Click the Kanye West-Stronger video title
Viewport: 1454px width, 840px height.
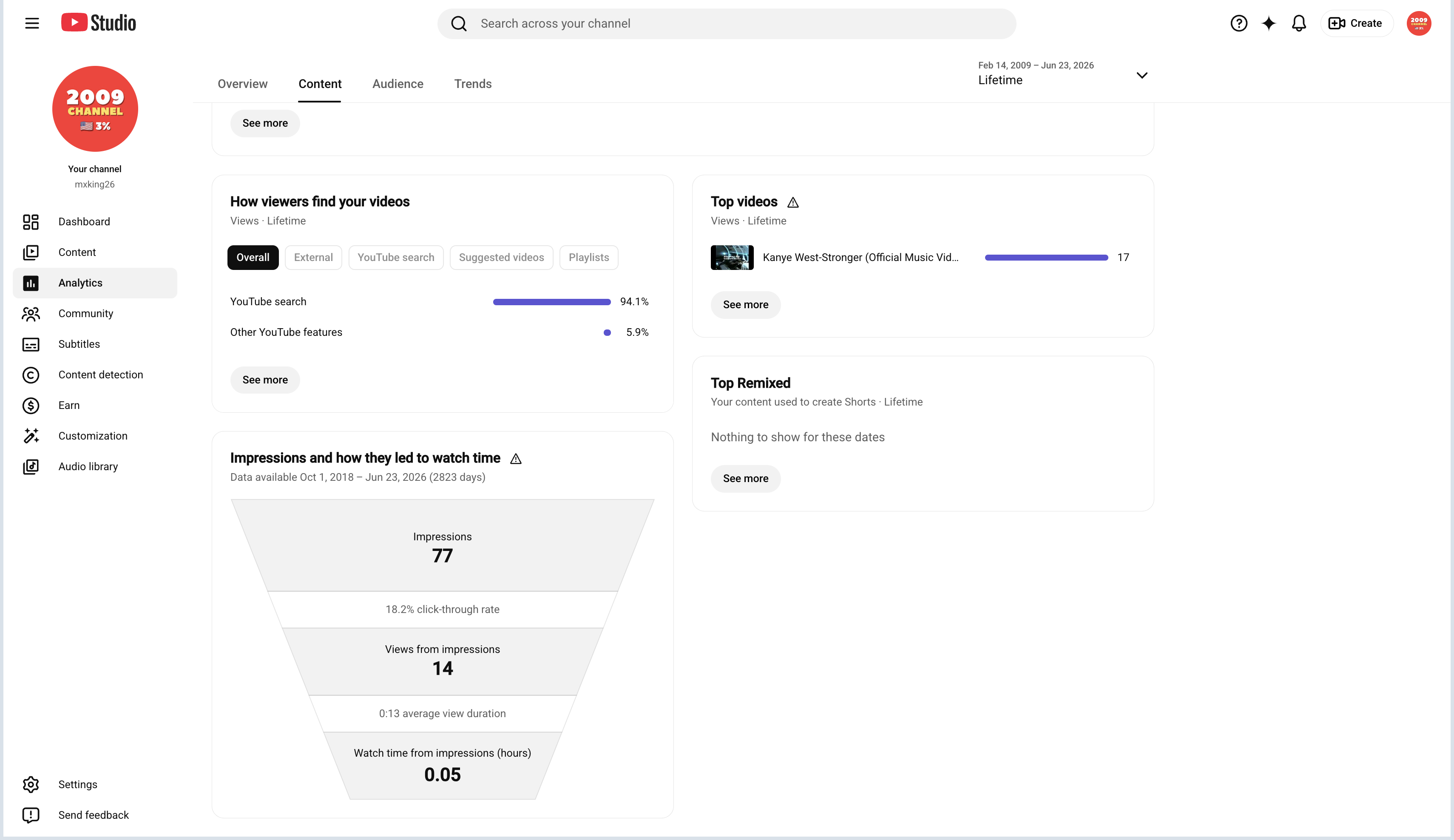[860, 257]
